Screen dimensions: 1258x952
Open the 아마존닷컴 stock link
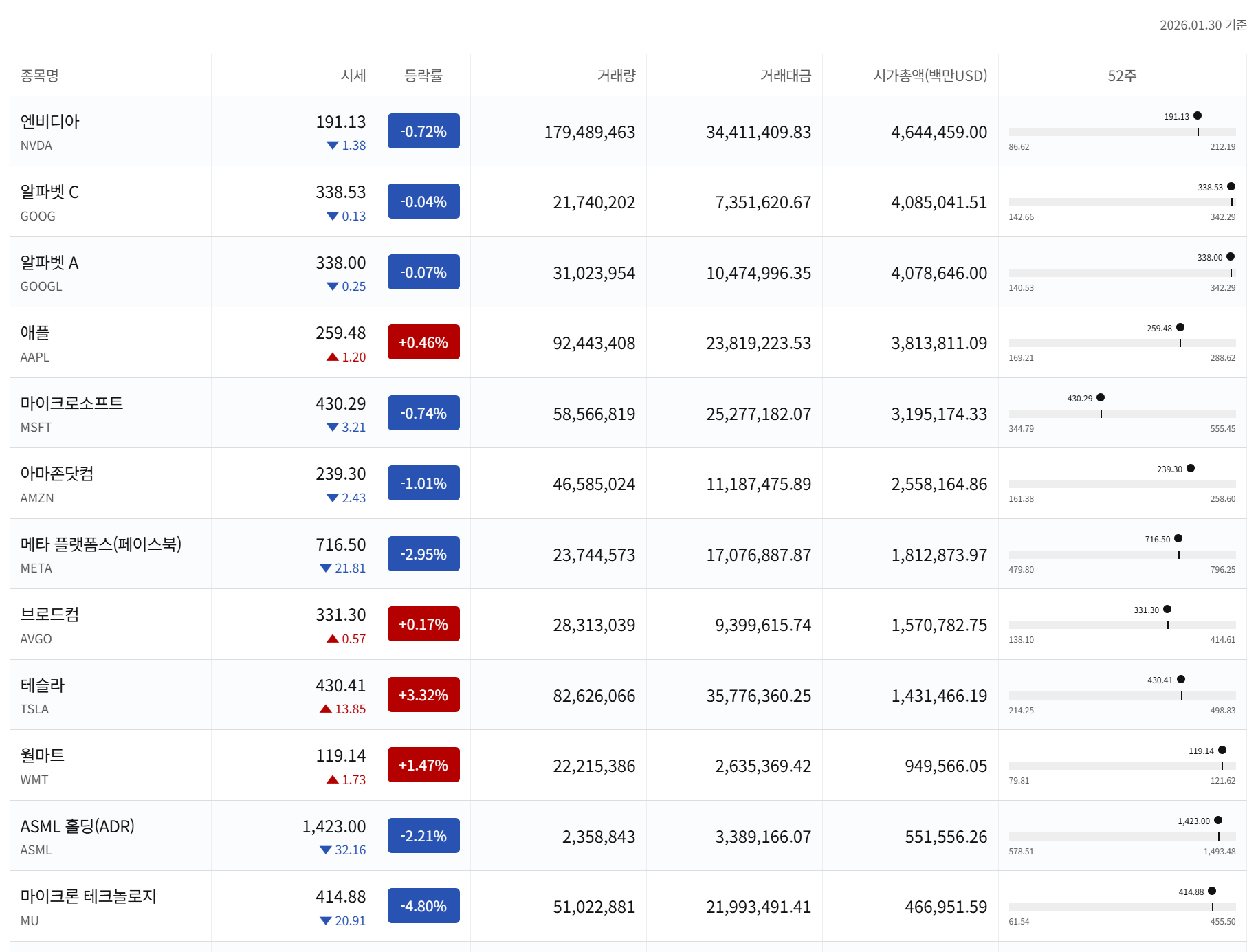pos(57,474)
